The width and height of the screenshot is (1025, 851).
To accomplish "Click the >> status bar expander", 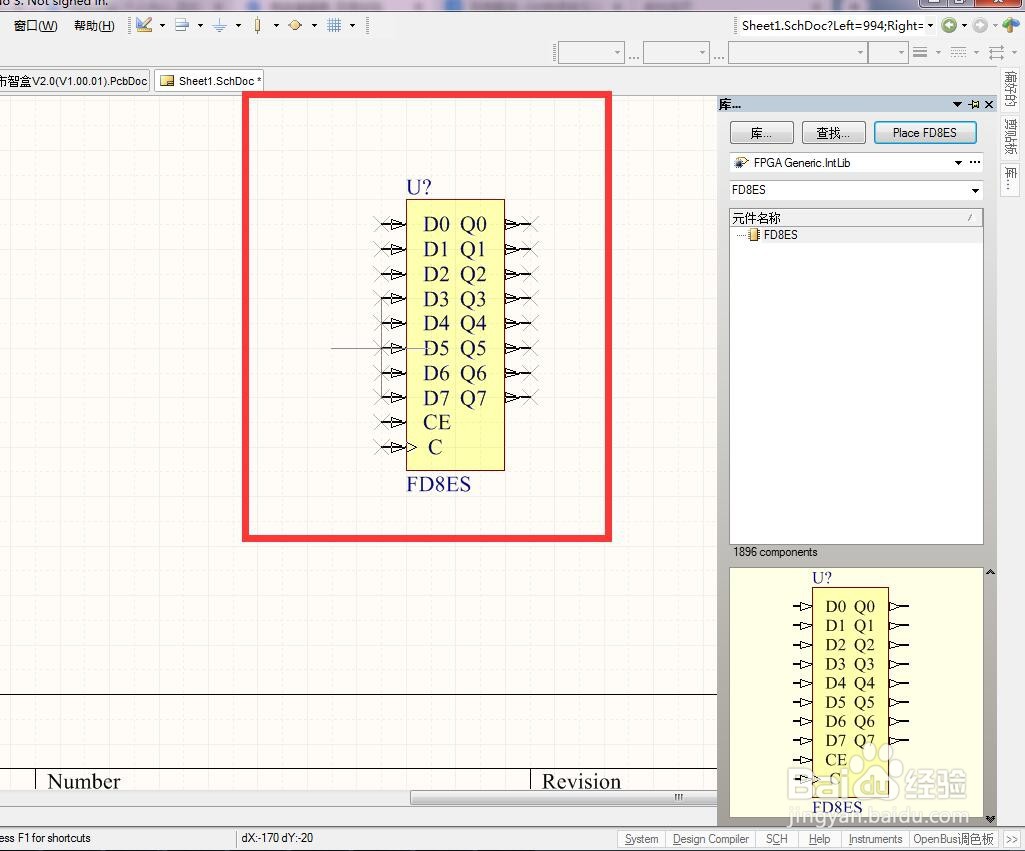I will (x=1011, y=839).
